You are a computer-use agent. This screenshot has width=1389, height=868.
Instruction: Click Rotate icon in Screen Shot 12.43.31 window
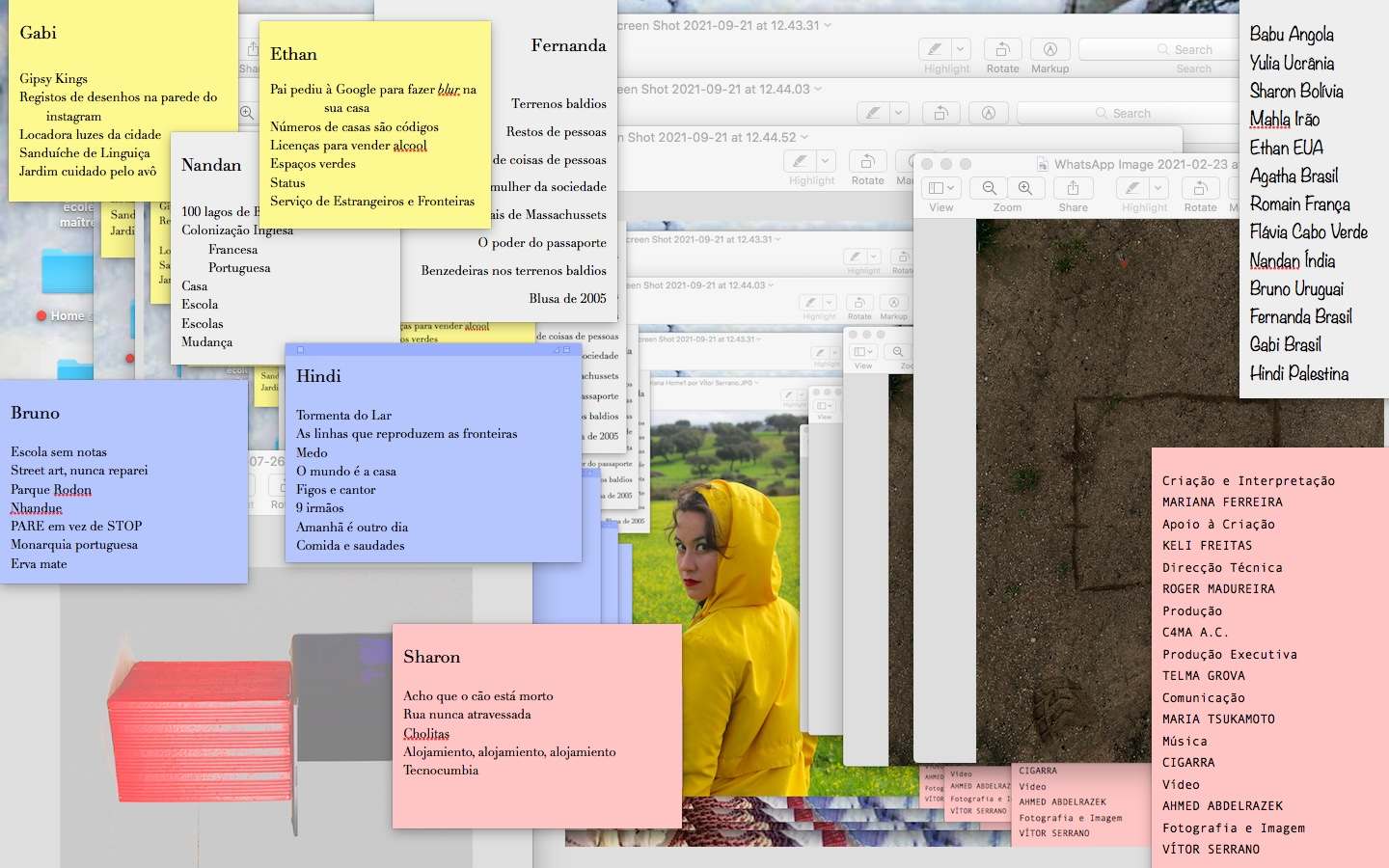(1002, 49)
